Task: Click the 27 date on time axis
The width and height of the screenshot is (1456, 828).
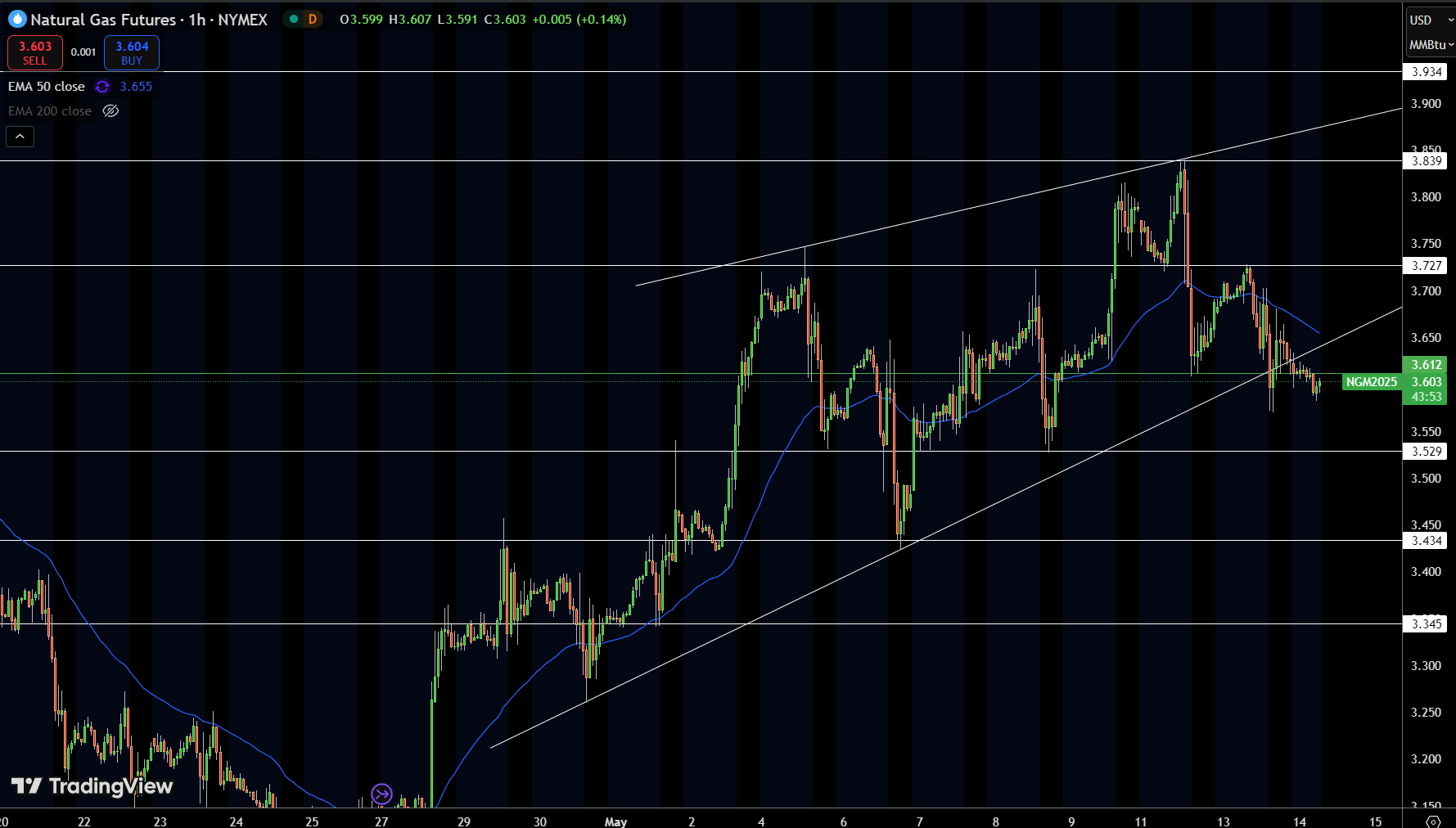Action: pyautogui.click(x=381, y=821)
